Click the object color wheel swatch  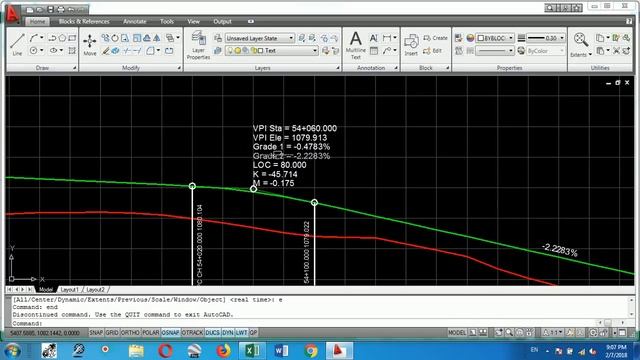pyautogui.click(x=470, y=38)
